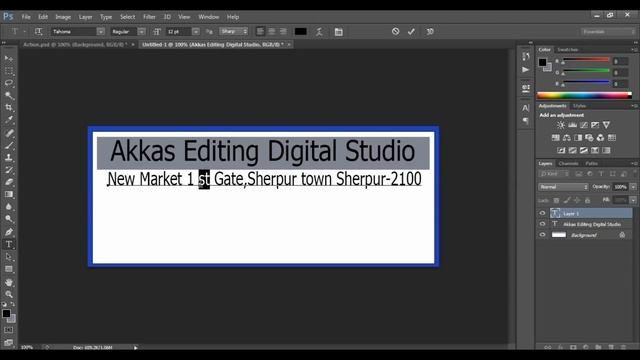This screenshot has width=640, height=360.
Task: Select the Path Selection tool
Action: point(9,257)
